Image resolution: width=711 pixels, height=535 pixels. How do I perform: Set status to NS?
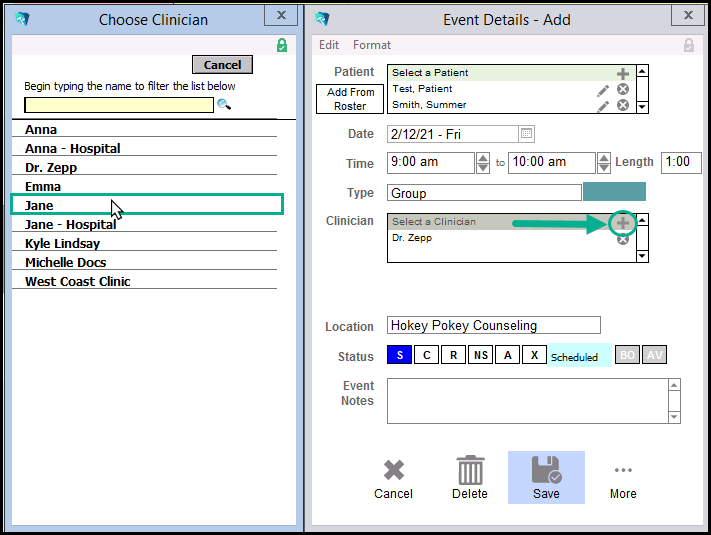tap(480, 356)
